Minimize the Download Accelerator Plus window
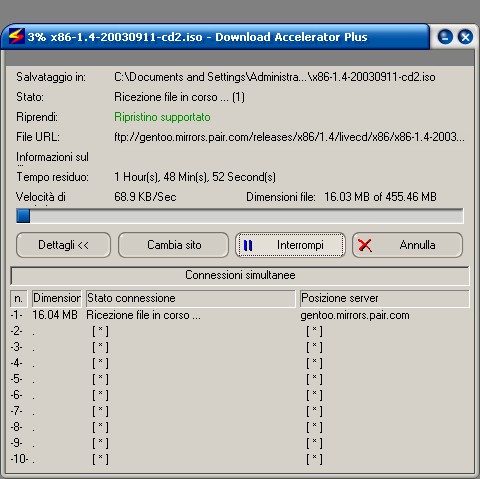Image resolution: width=480 pixels, height=479 pixels. pyautogui.click(x=445, y=37)
